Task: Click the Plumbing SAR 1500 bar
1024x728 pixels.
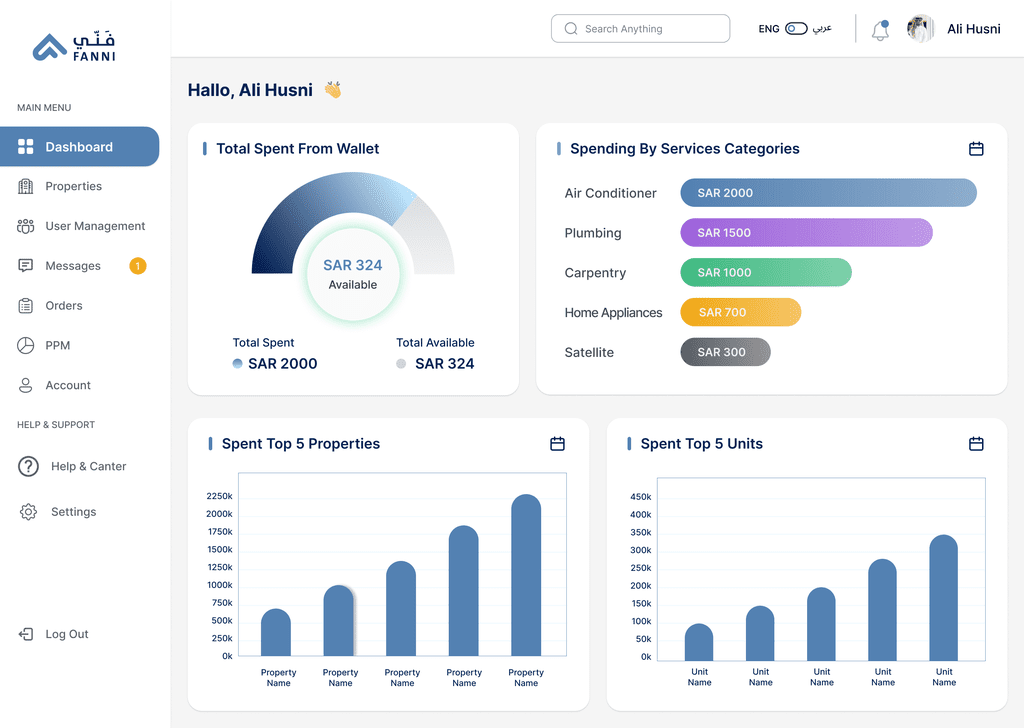Action: (x=807, y=232)
